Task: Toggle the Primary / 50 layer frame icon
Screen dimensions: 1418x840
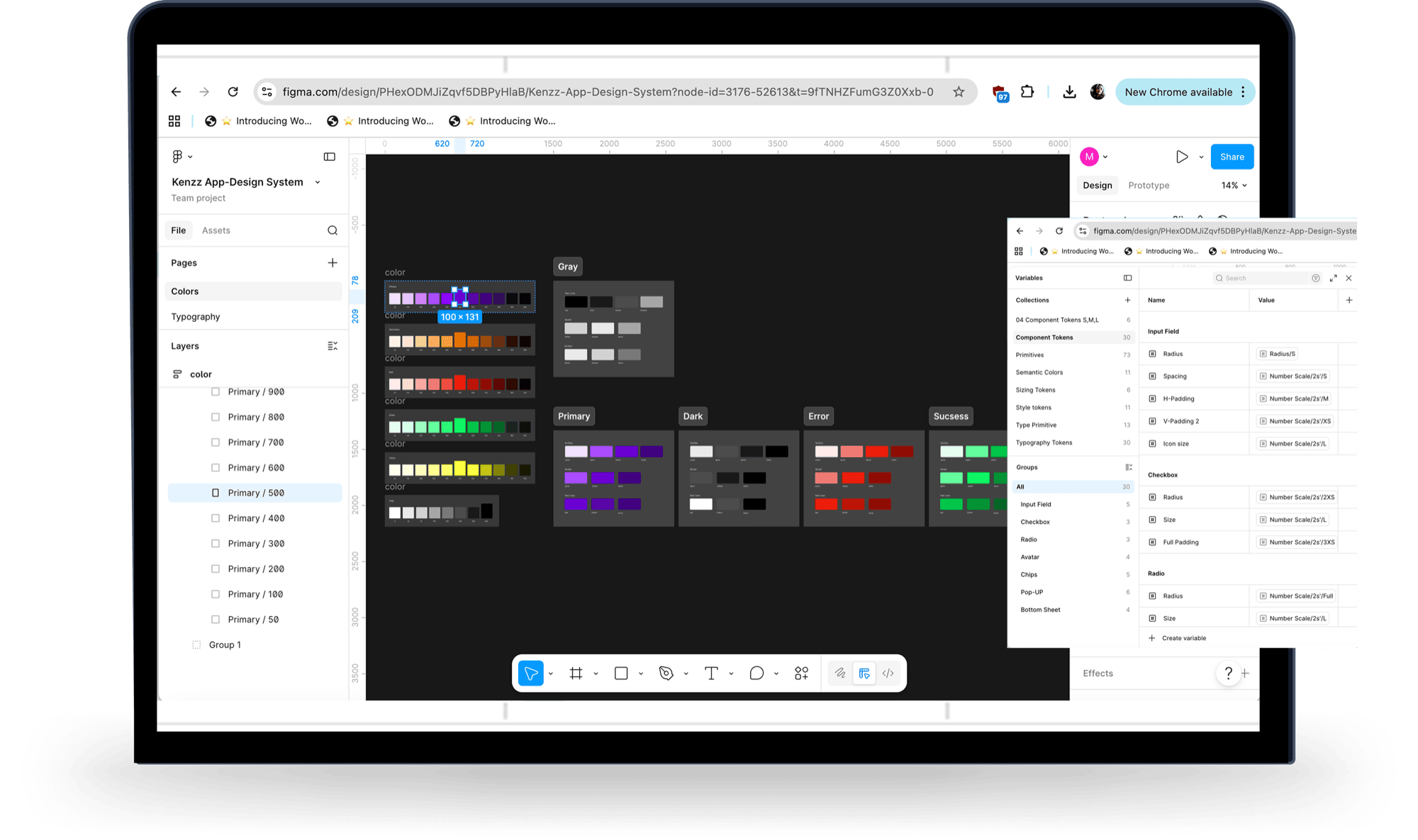Action: click(x=216, y=620)
